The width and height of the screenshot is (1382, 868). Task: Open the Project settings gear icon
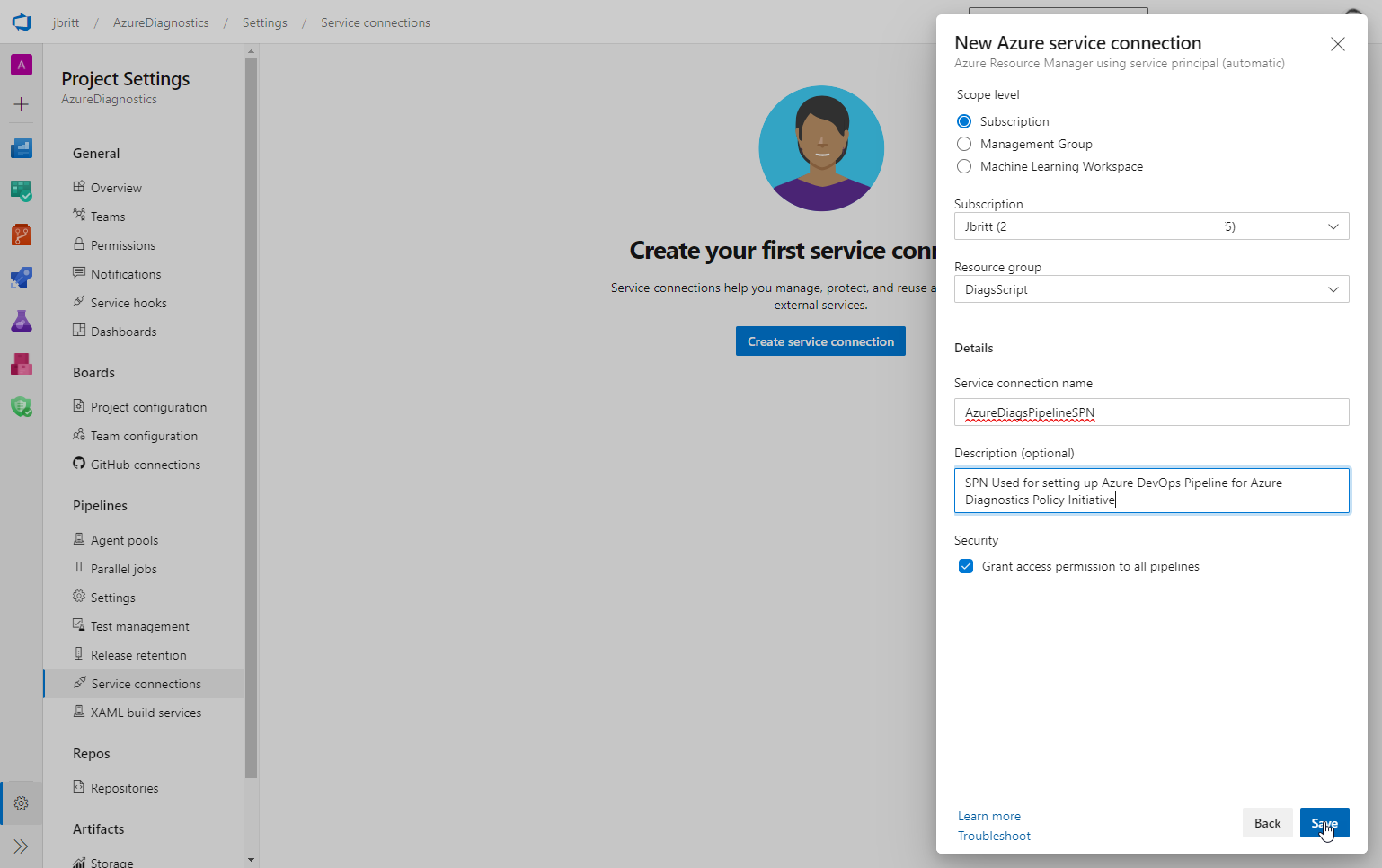tap(22, 803)
